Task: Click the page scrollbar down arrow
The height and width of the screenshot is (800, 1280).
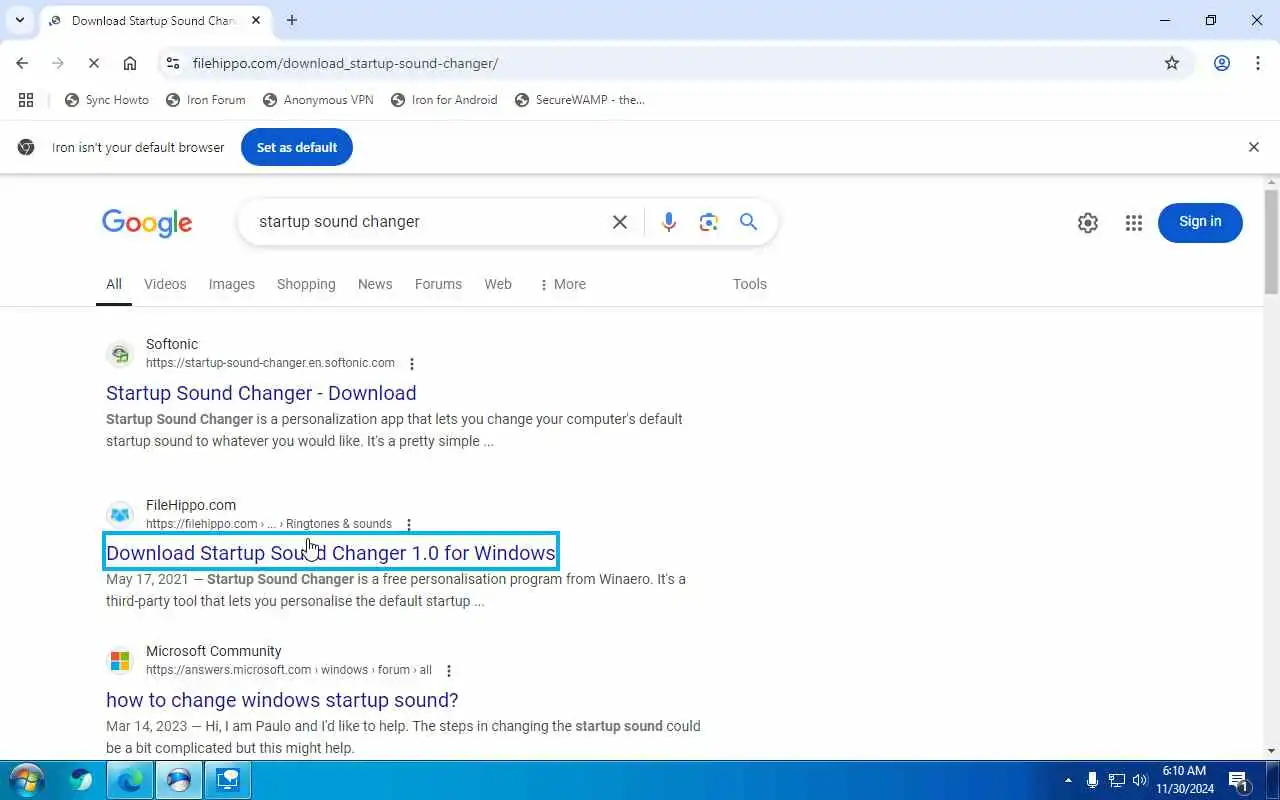Action: pyautogui.click(x=1272, y=751)
